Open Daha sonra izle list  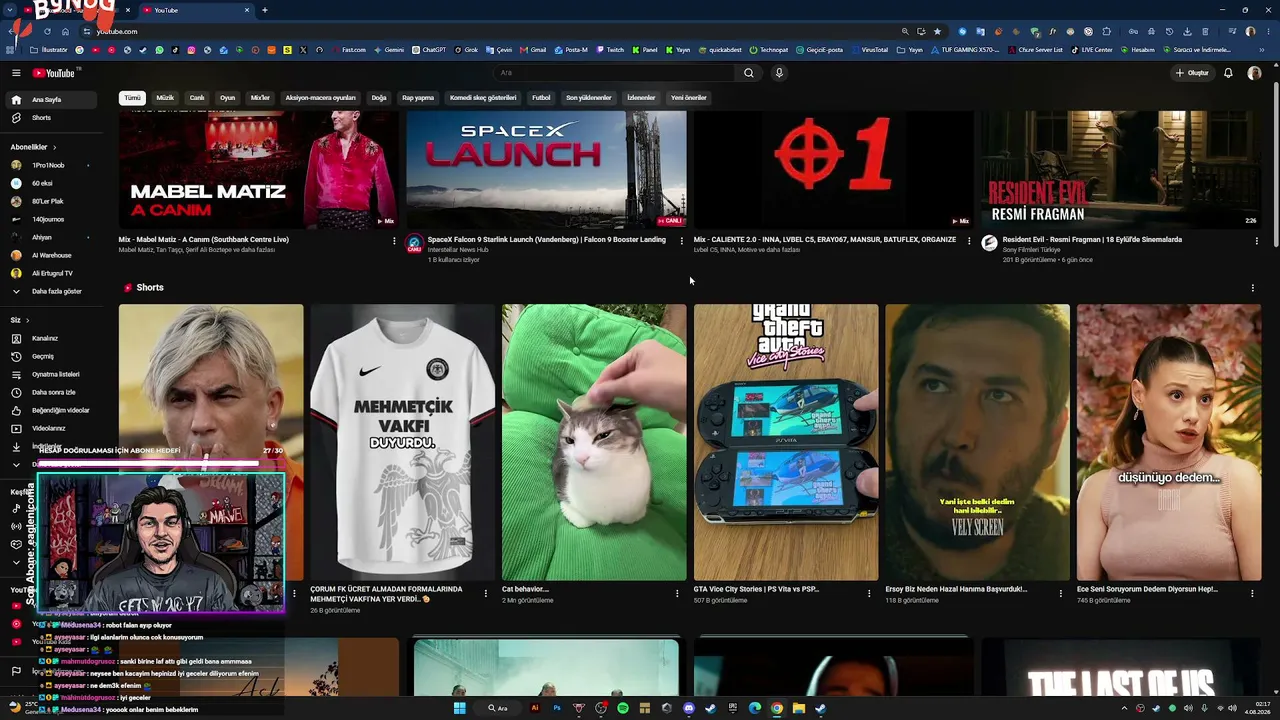(53, 392)
